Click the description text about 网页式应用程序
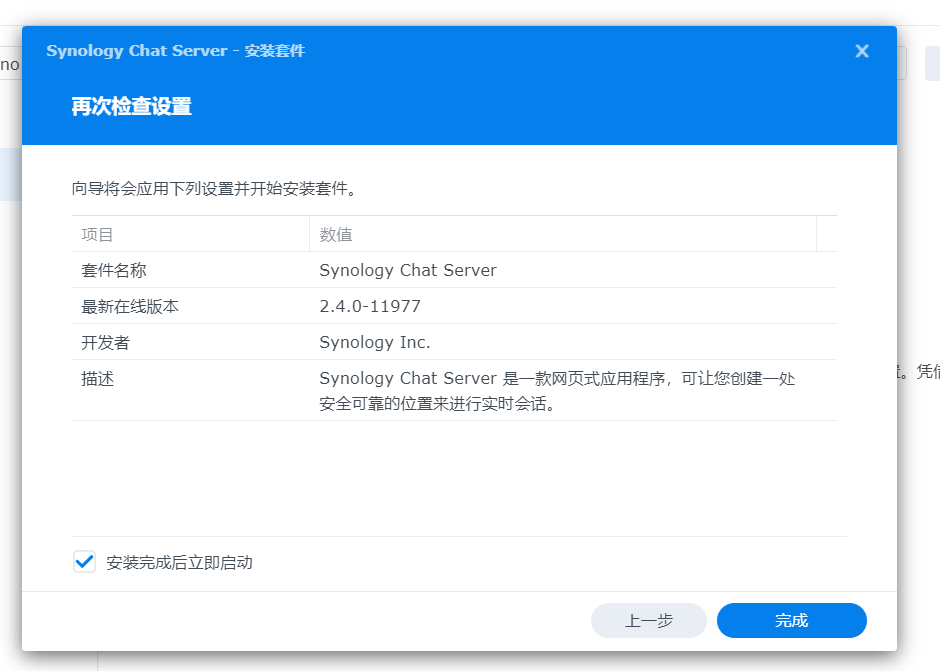The width and height of the screenshot is (940, 671). pos(557,390)
